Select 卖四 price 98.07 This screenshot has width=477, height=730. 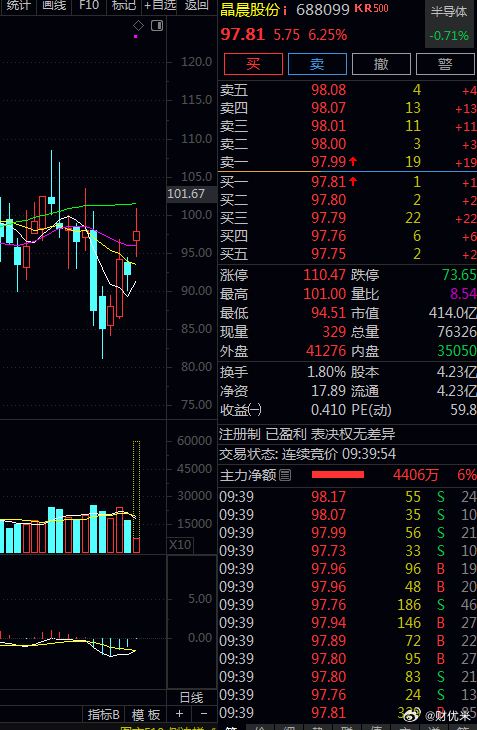pyautogui.click(x=329, y=108)
